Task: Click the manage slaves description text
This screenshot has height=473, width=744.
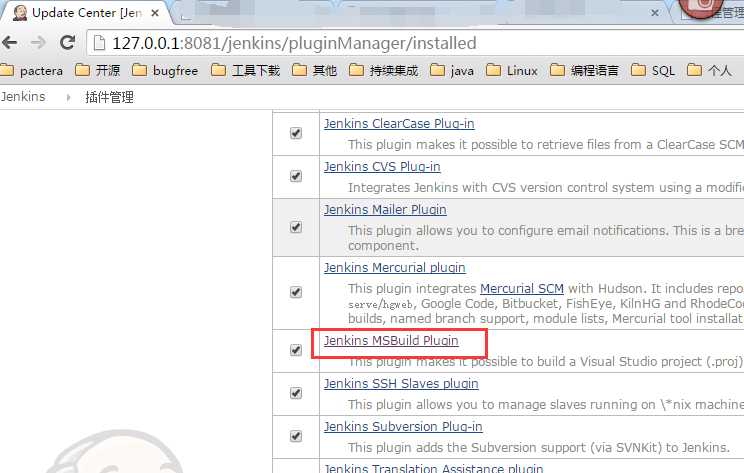Action: click(546, 405)
